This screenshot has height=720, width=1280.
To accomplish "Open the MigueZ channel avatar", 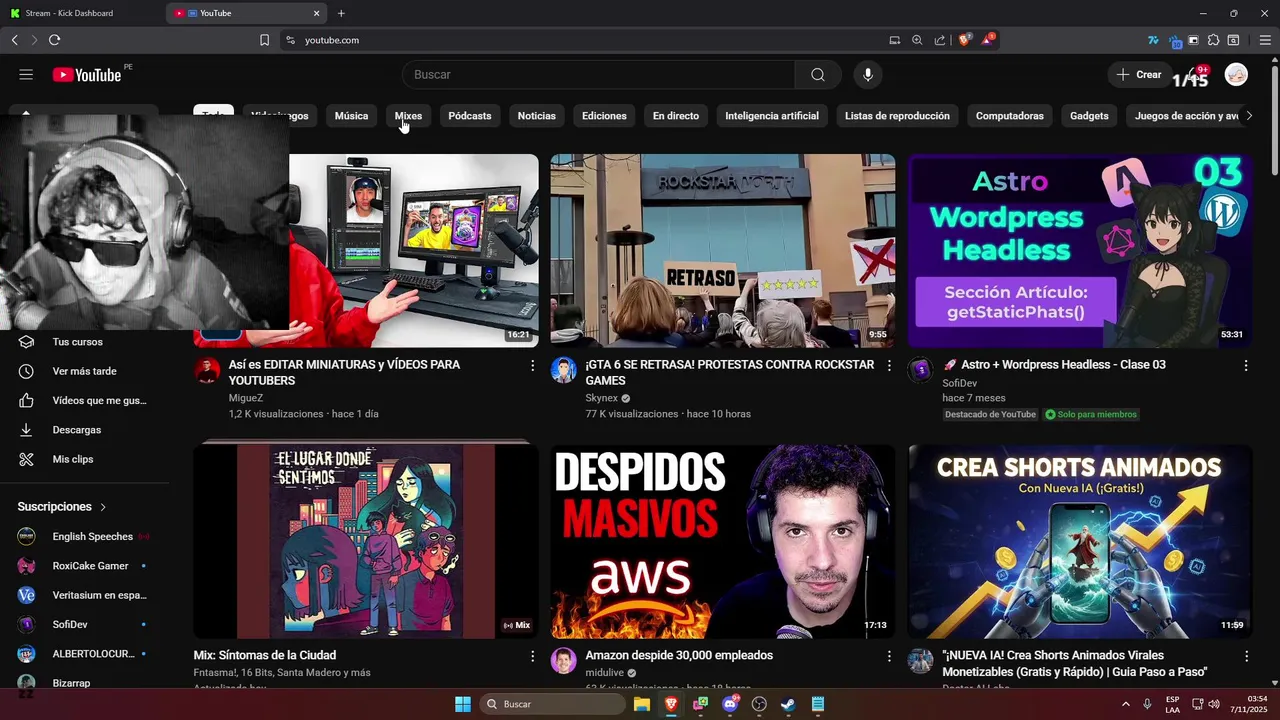I will coord(207,370).
